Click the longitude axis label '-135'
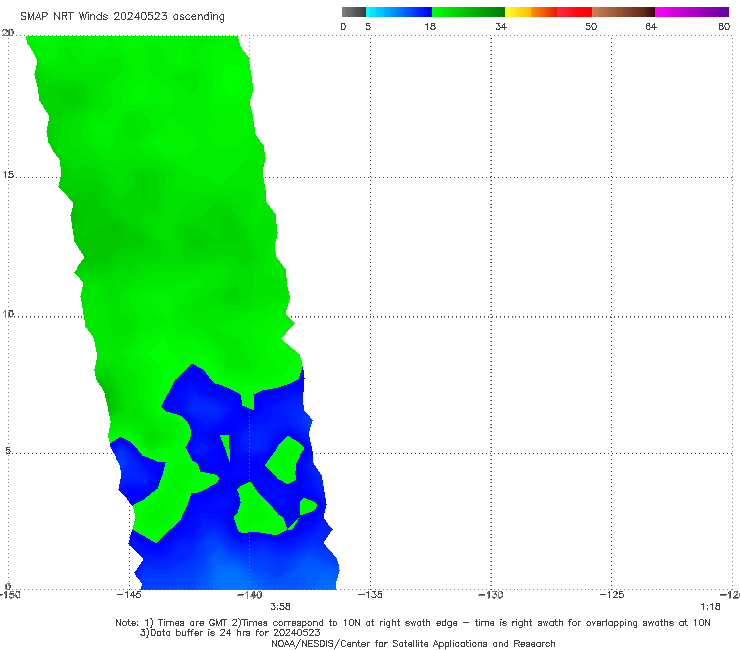740x650 pixels. pyautogui.click(x=370, y=595)
